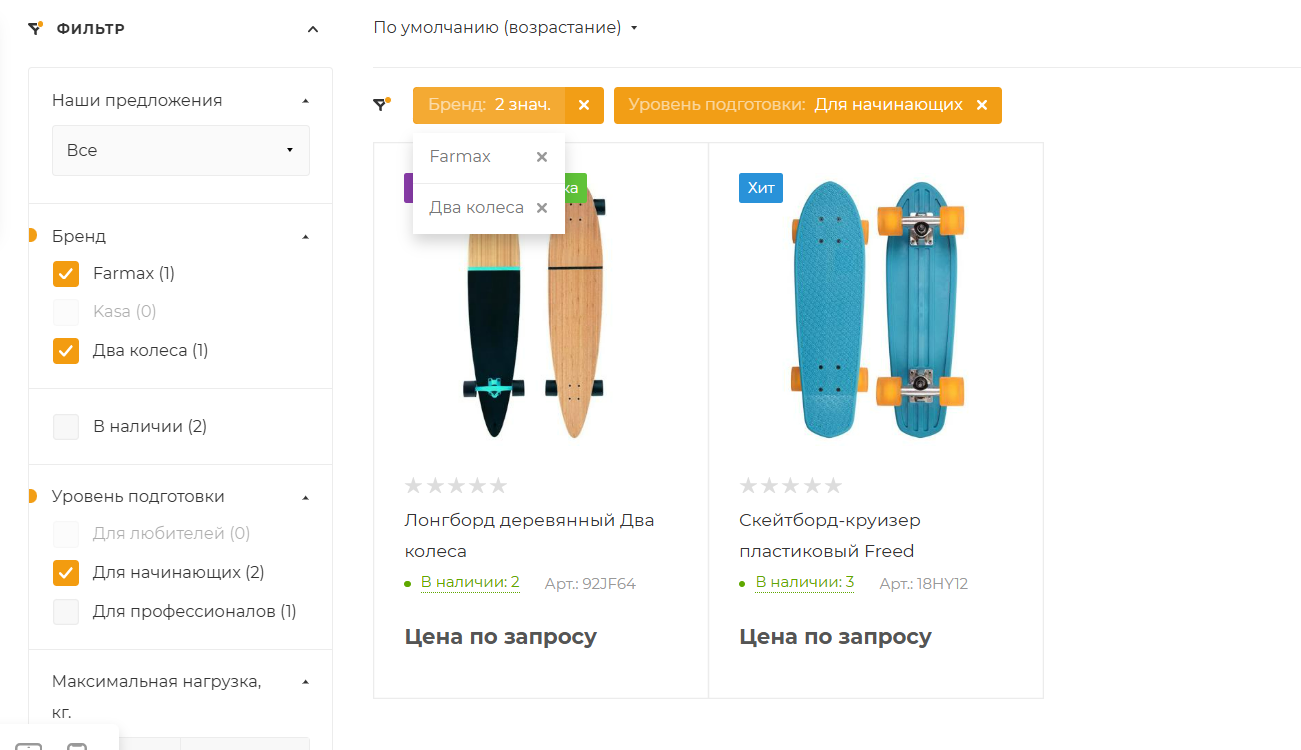Remove the Brand filter tag
Image resolution: width=1301 pixels, height=750 pixels.
[x=584, y=105]
